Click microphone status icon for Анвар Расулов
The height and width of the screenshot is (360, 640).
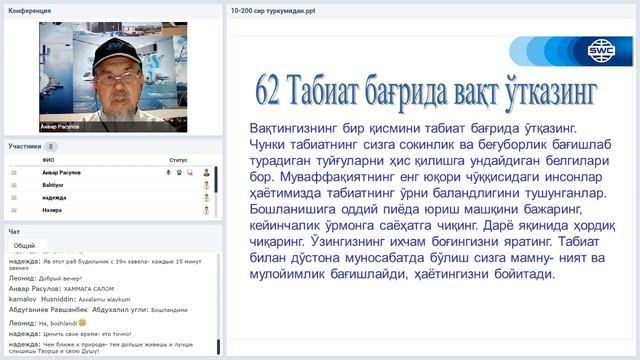coord(168,173)
